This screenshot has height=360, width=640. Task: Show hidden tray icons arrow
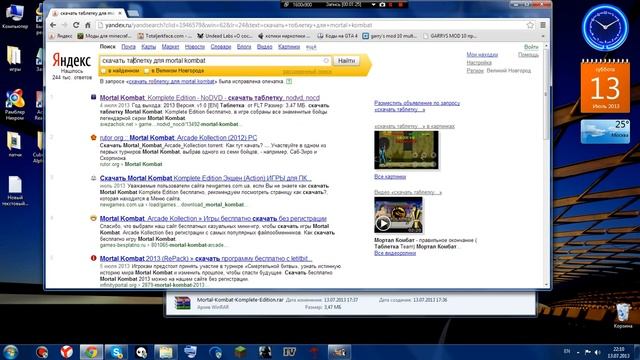pos(578,352)
